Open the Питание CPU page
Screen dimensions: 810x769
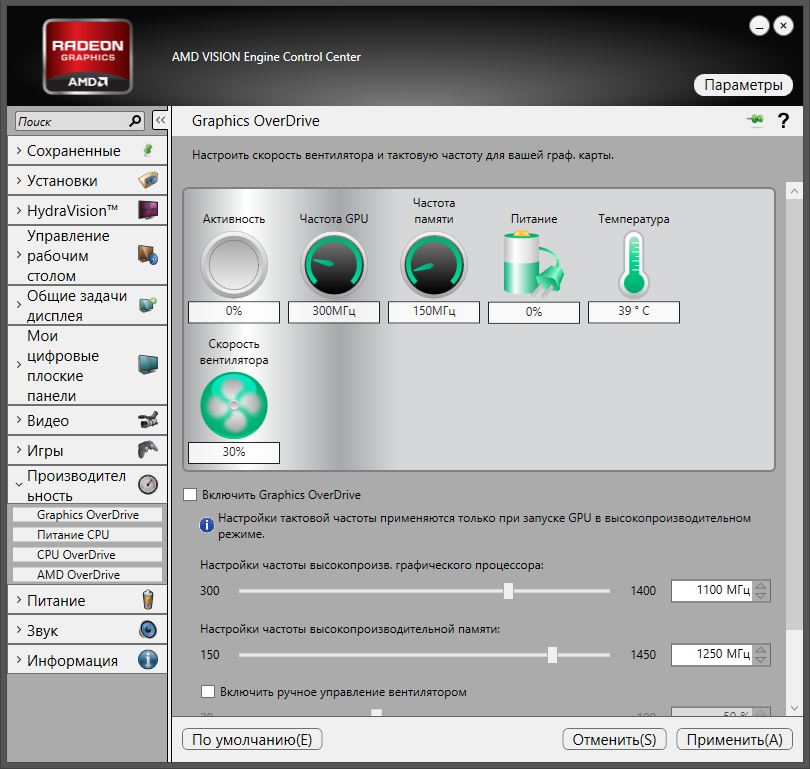tap(87, 535)
